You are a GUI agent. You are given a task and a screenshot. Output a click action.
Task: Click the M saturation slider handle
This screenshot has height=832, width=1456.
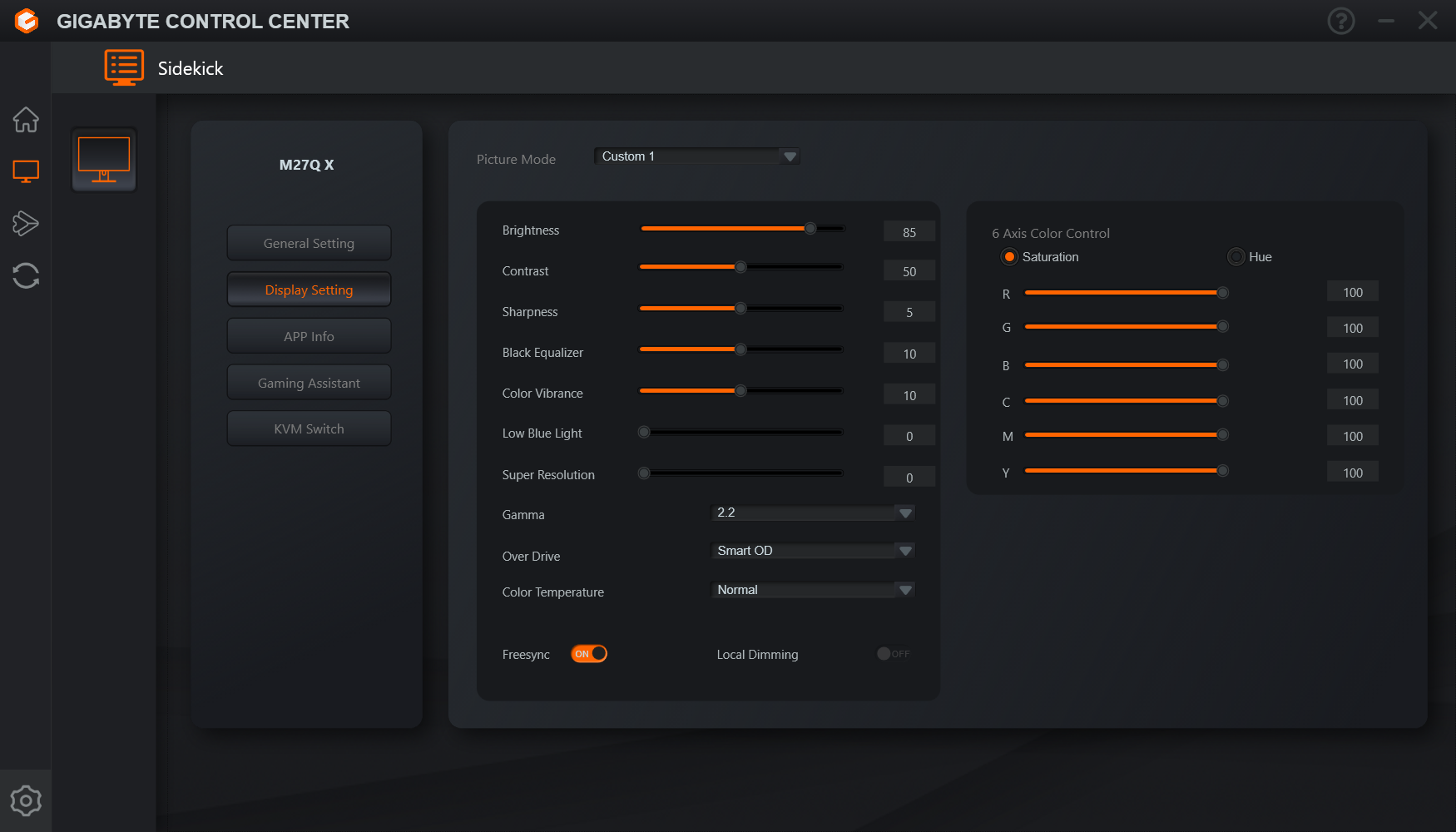pos(1223,434)
